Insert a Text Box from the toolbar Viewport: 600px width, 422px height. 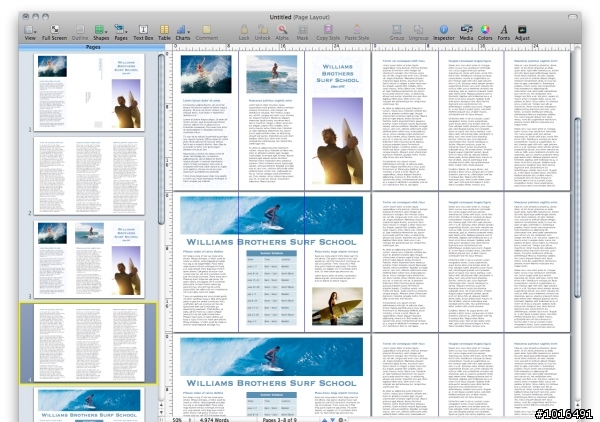[x=143, y=33]
